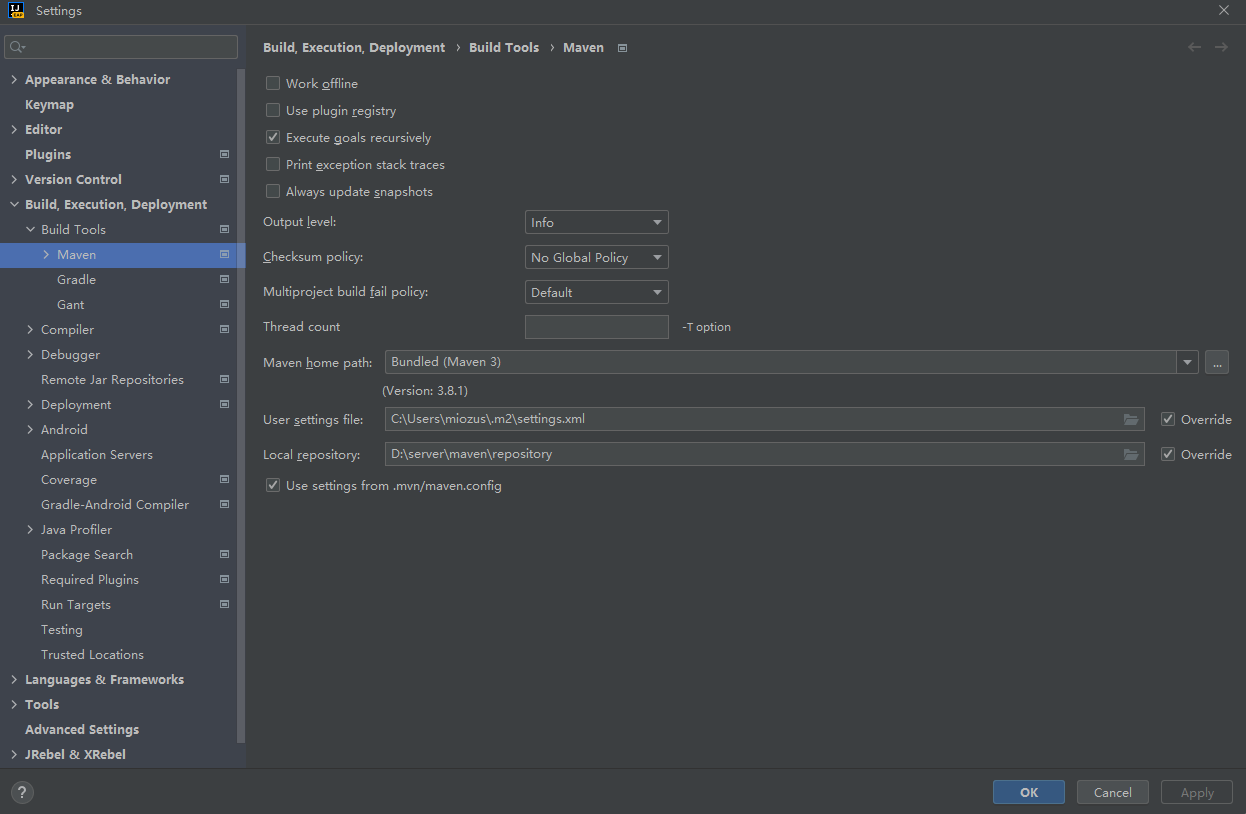
Task: Select Android in the settings tree
Action: tap(64, 429)
